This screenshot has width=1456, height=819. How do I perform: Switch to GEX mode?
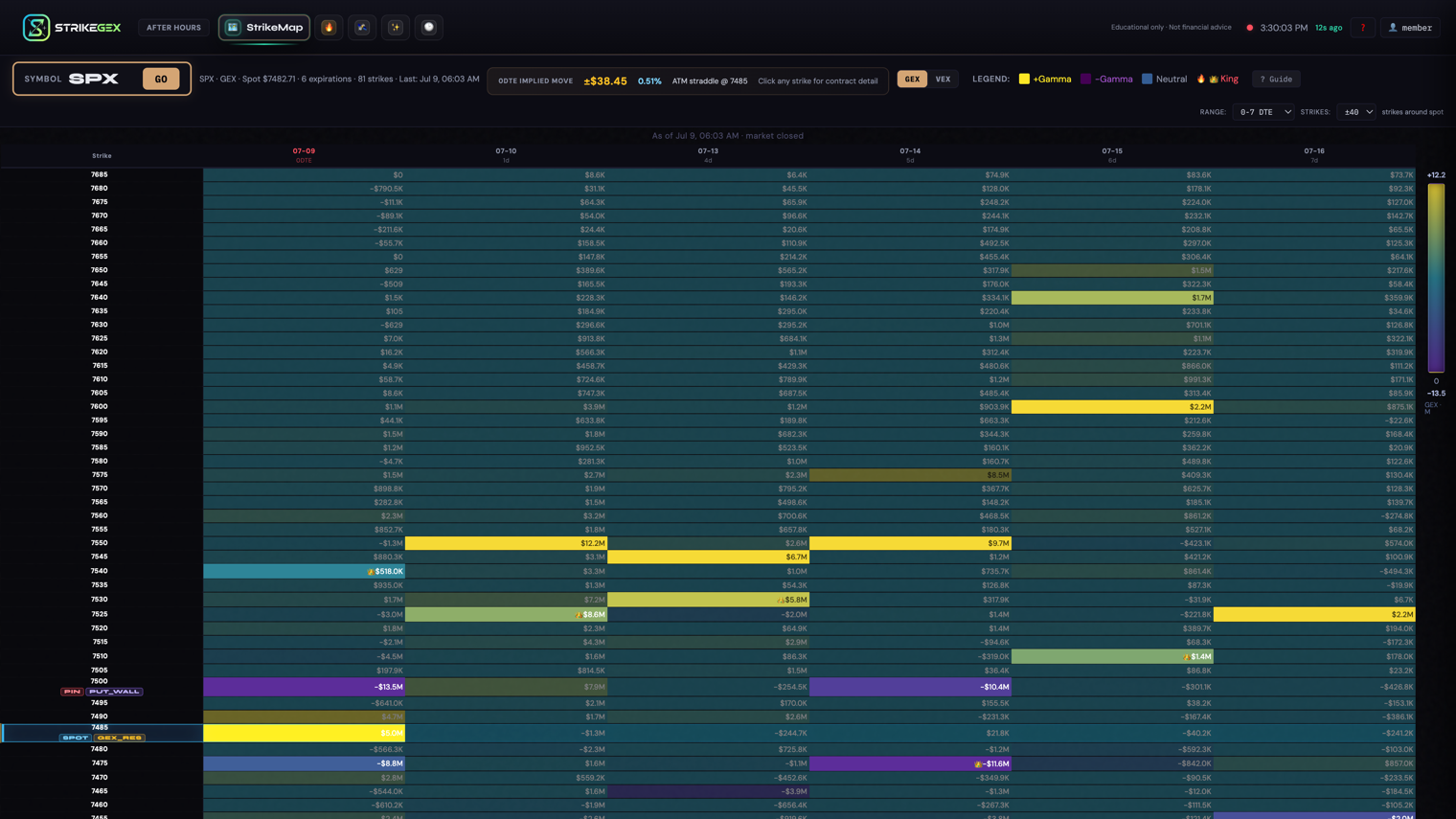pyautogui.click(x=912, y=80)
